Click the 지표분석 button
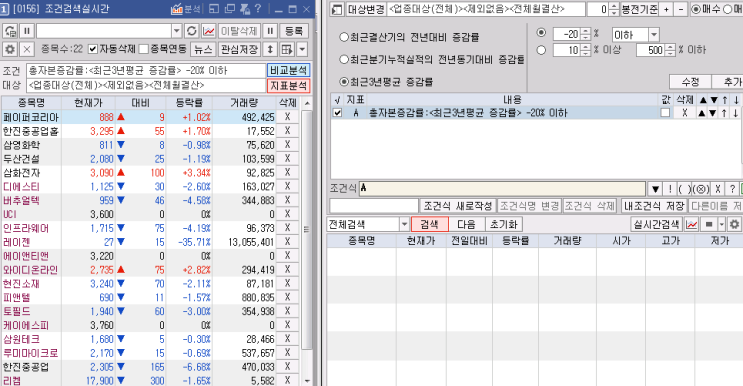Screen dimensions: 743x386 coord(288,86)
